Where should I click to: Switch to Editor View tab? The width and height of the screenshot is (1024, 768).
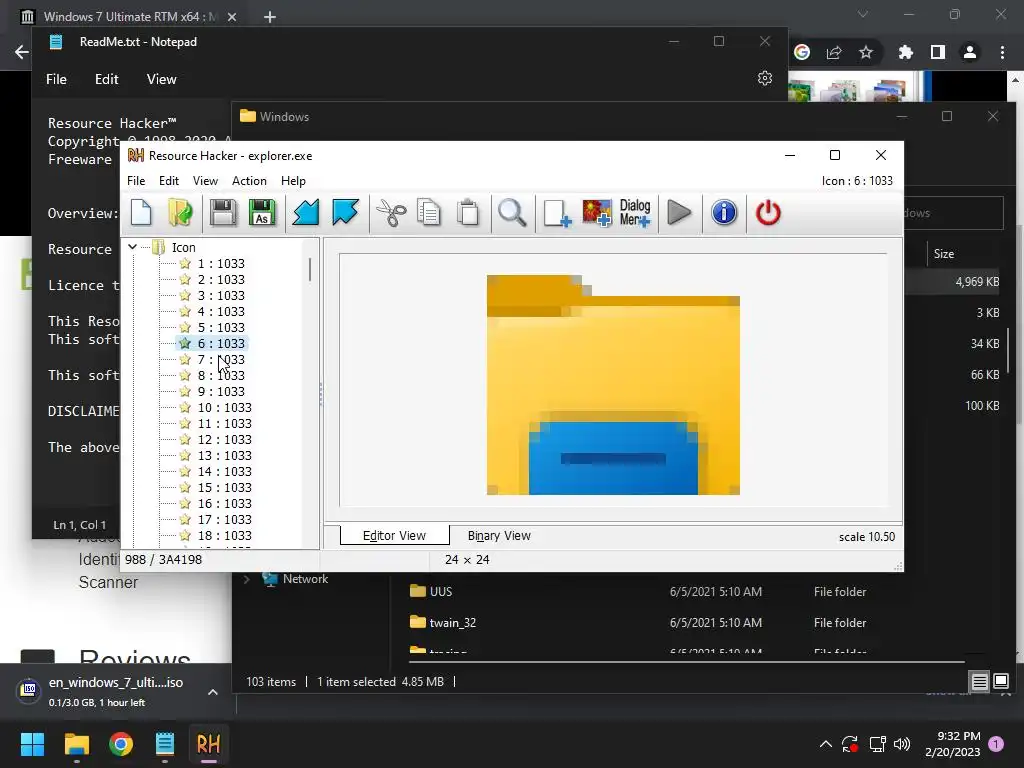tap(394, 536)
